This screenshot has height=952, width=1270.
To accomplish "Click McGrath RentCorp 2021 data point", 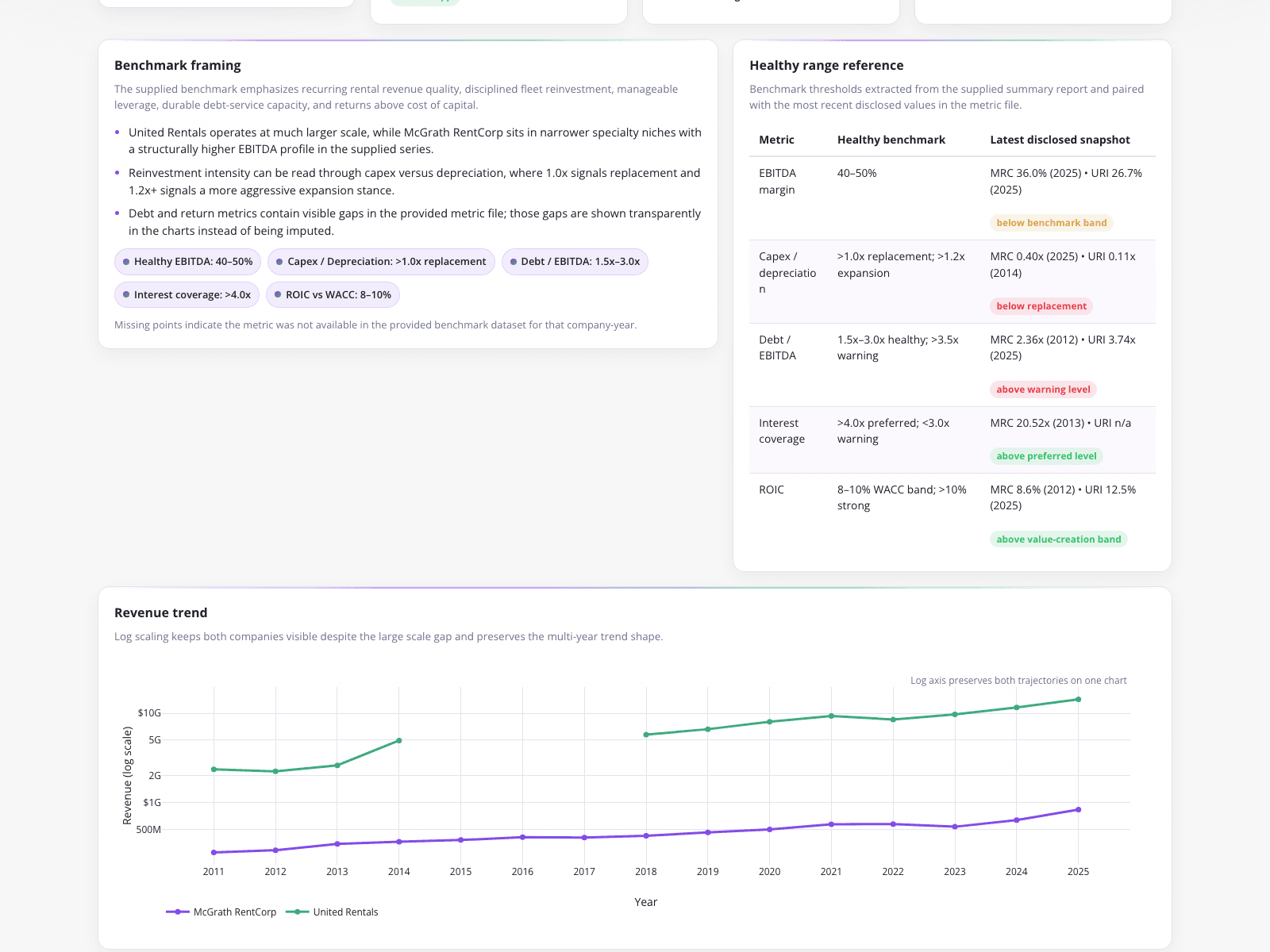I will [x=831, y=824].
